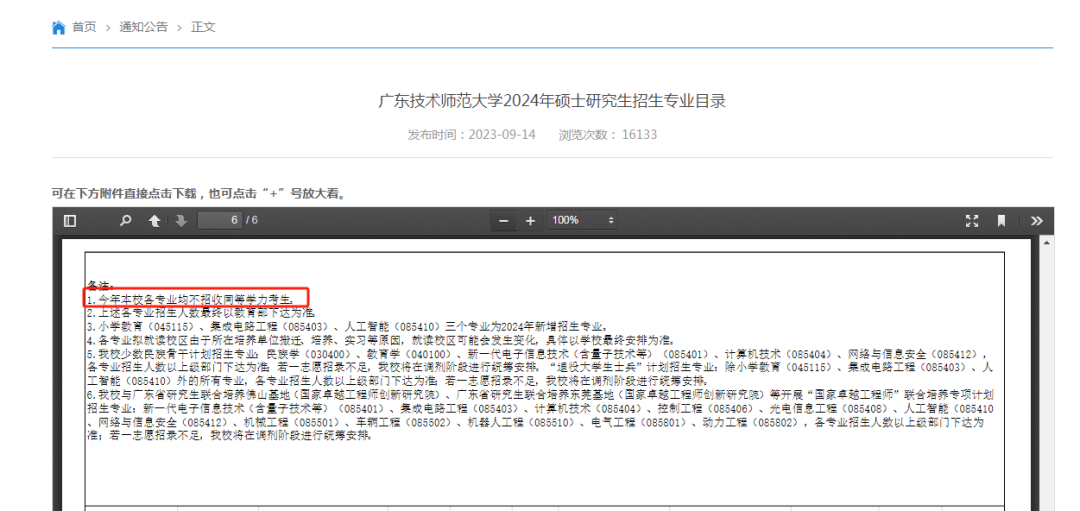Go to next page arrow

click(x=181, y=220)
